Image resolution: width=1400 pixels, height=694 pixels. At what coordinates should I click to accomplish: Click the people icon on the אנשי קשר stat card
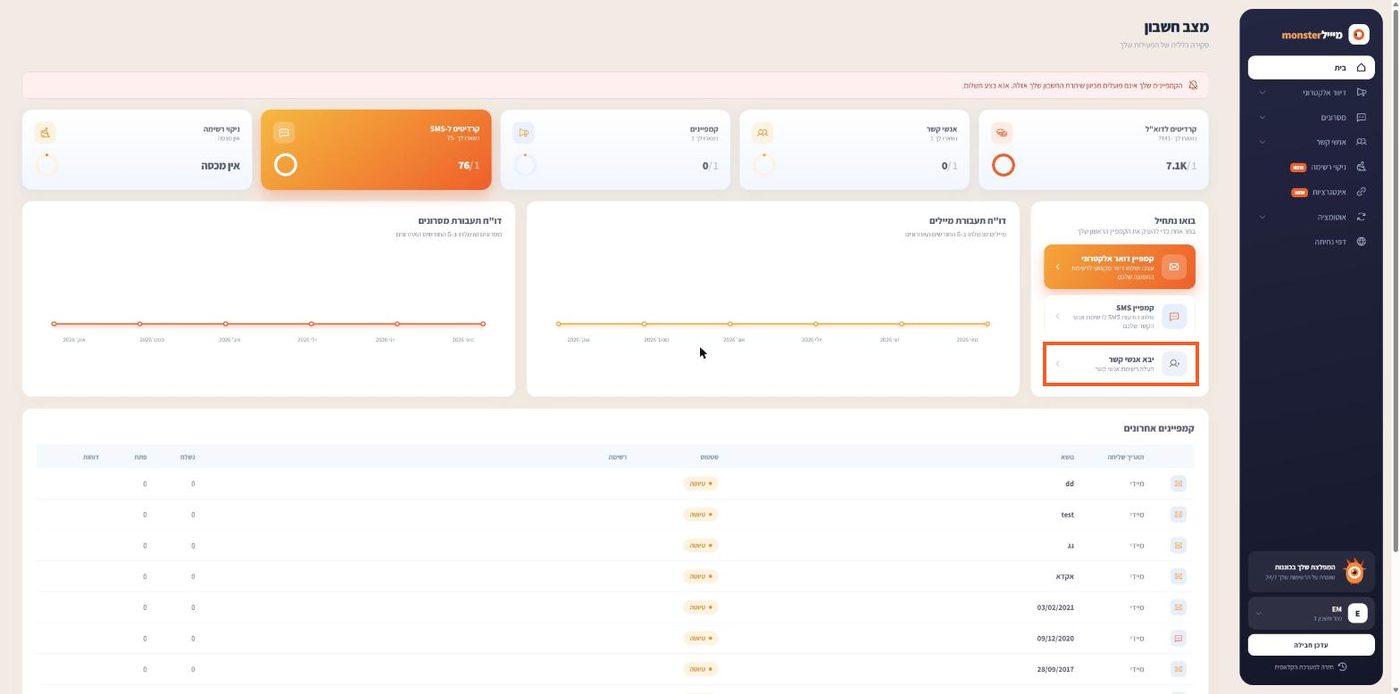pyautogui.click(x=763, y=133)
